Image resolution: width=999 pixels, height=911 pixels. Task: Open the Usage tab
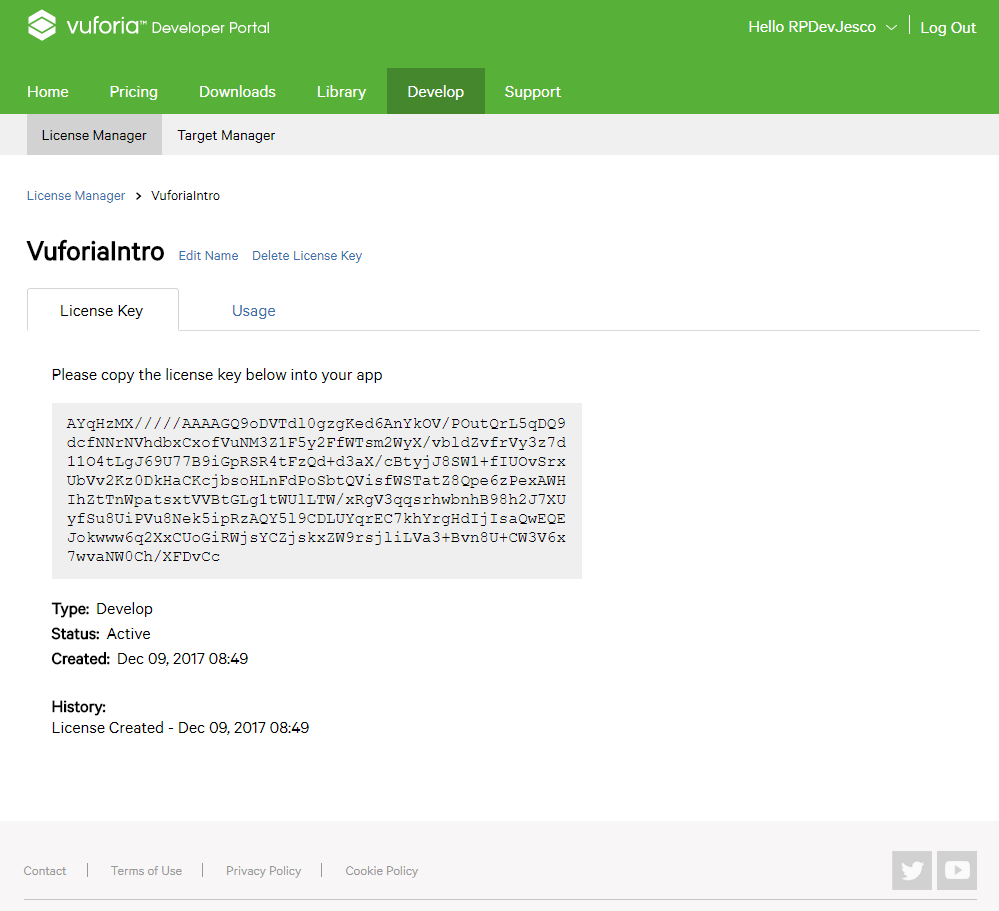[254, 311]
